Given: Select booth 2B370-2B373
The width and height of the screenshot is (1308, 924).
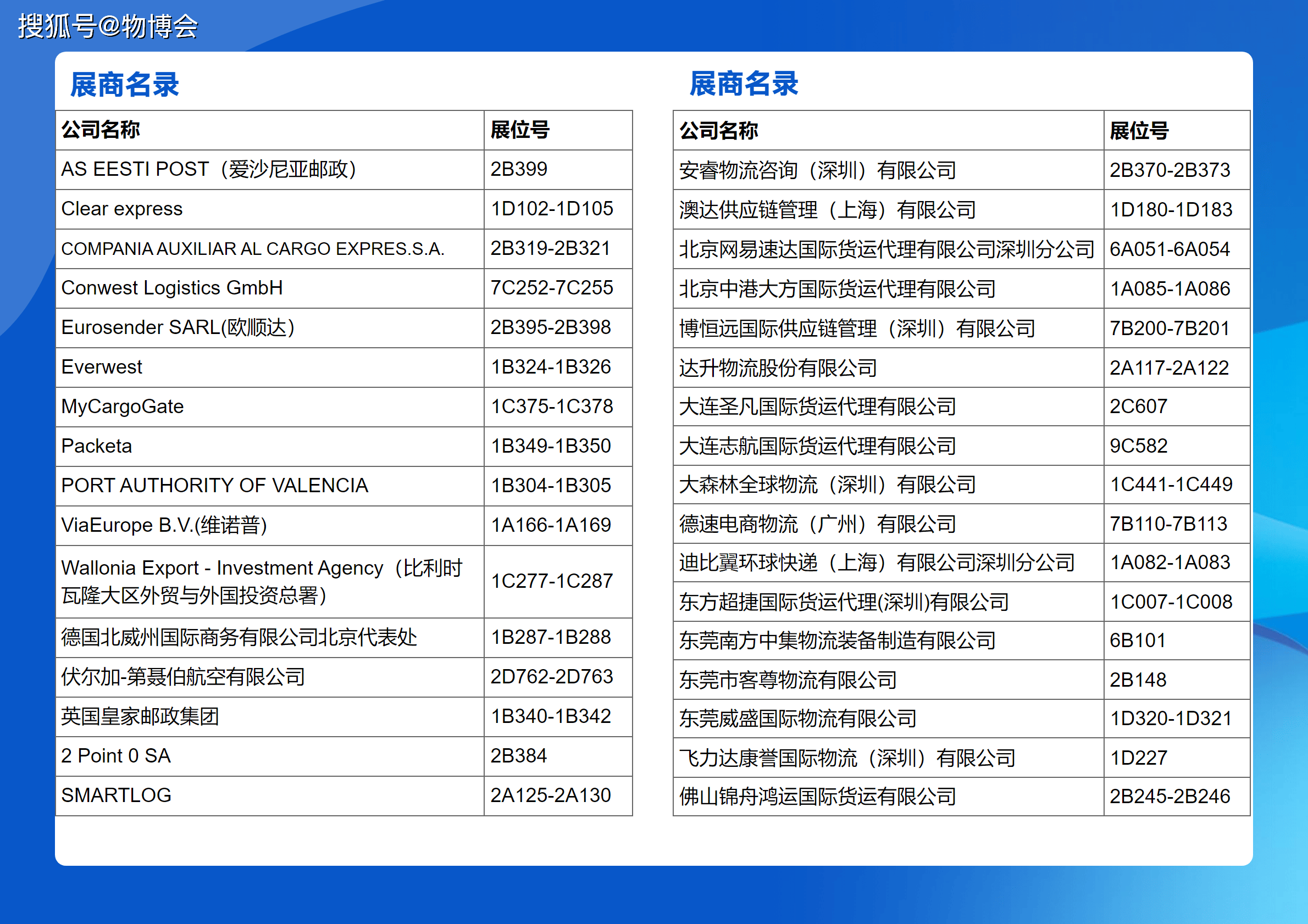Looking at the screenshot, I should (1170, 170).
